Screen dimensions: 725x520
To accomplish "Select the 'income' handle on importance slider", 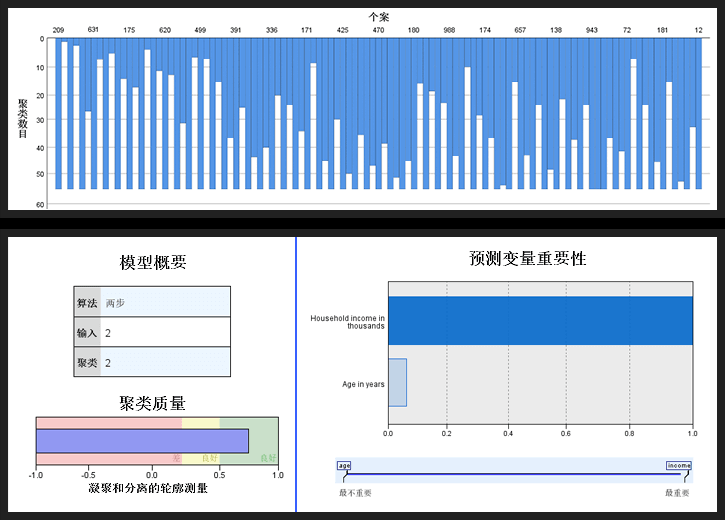I will click(679, 466).
